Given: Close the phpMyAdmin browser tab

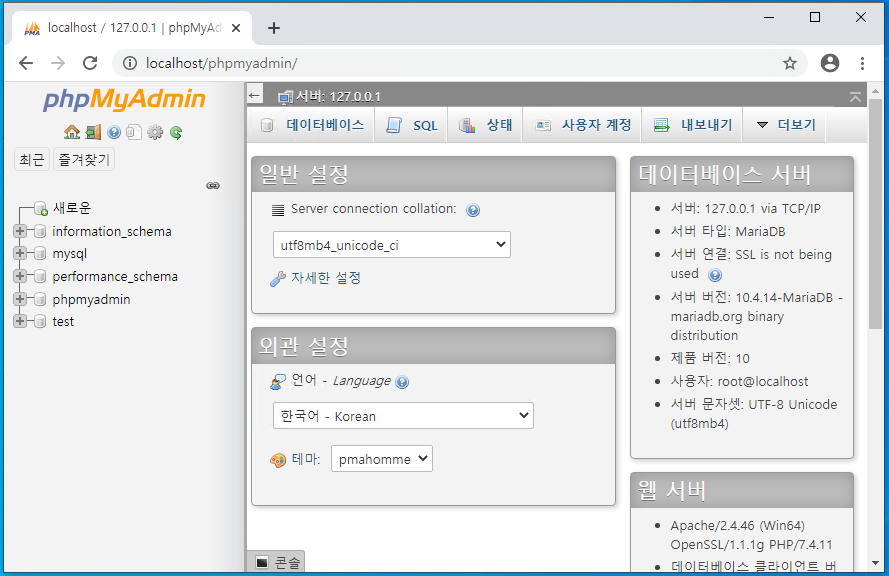Looking at the screenshot, I should point(236,28).
